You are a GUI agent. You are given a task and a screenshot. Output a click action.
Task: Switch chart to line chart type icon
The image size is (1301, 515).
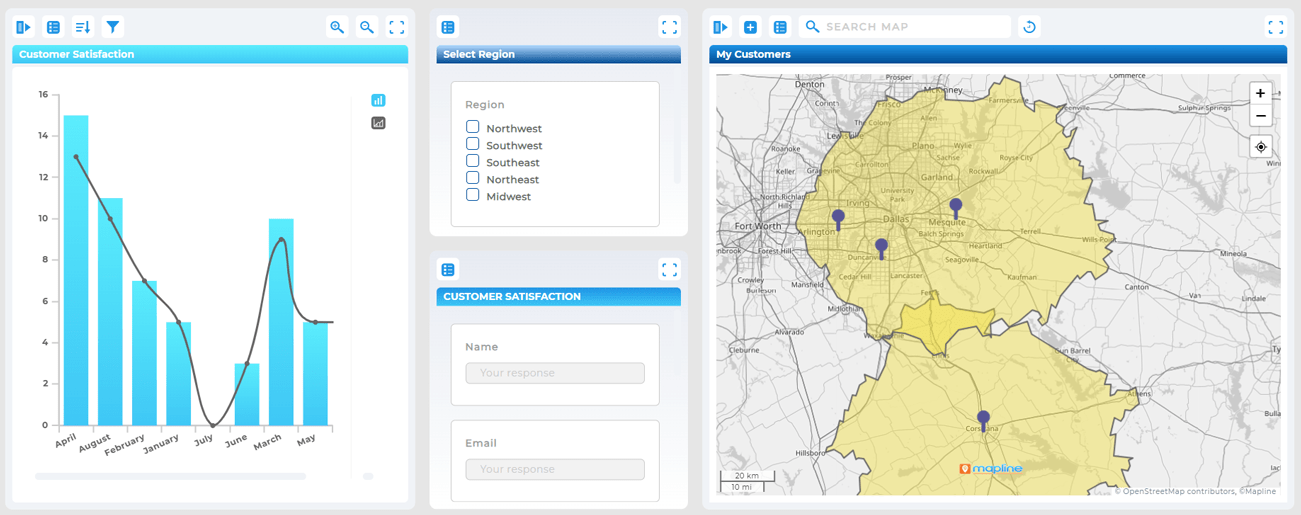click(x=378, y=123)
